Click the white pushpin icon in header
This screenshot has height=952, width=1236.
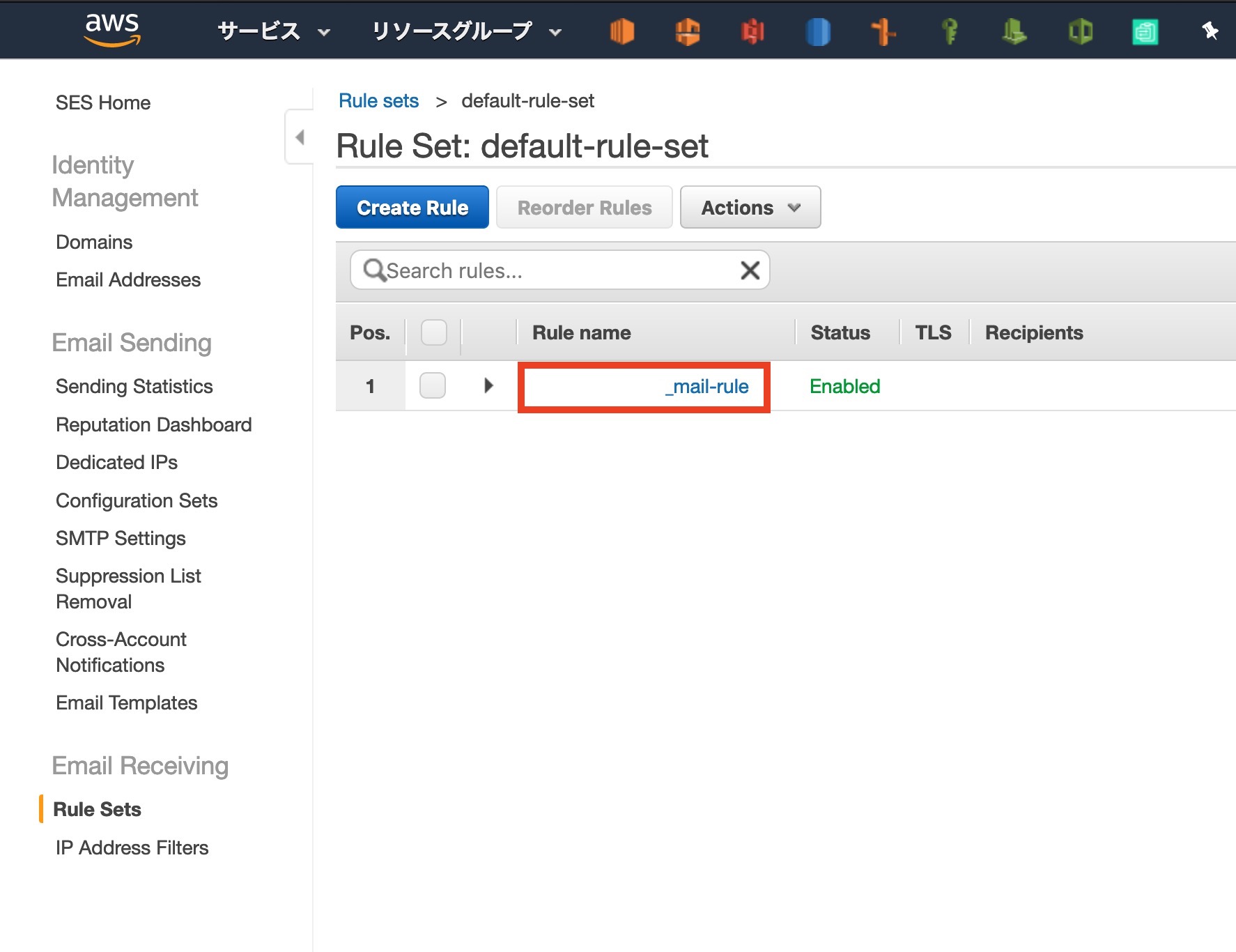(x=1210, y=31)
